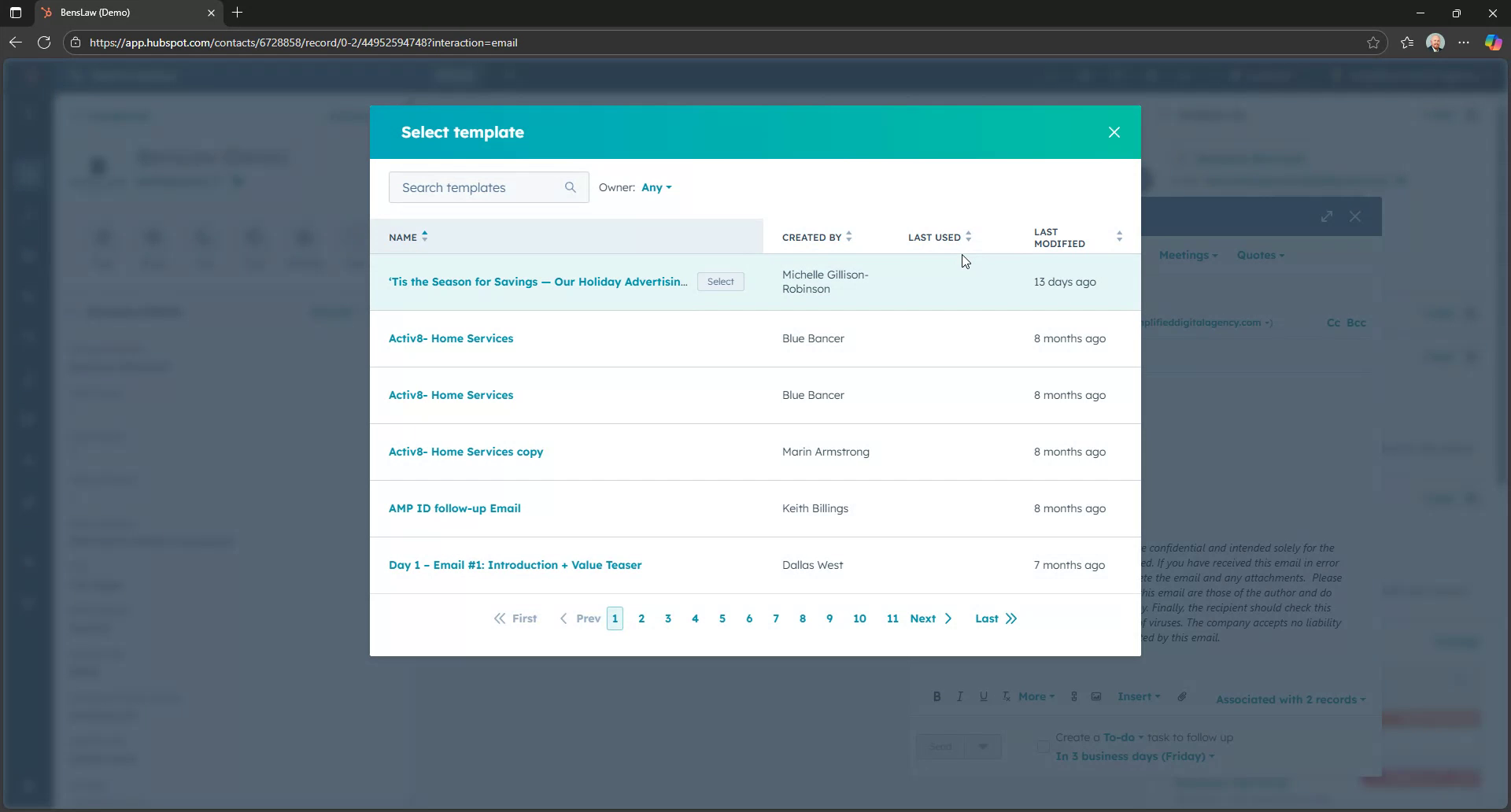Change the 'In 3 business days (Friday)' schedule

1133,756
